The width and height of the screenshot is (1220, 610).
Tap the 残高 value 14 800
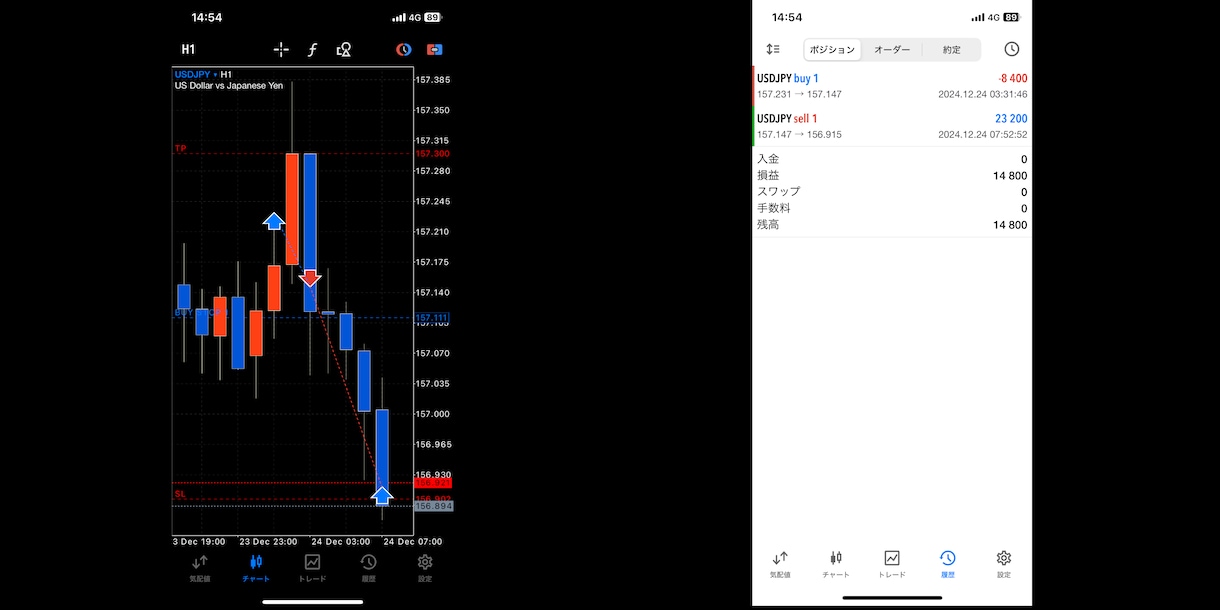1010,225
